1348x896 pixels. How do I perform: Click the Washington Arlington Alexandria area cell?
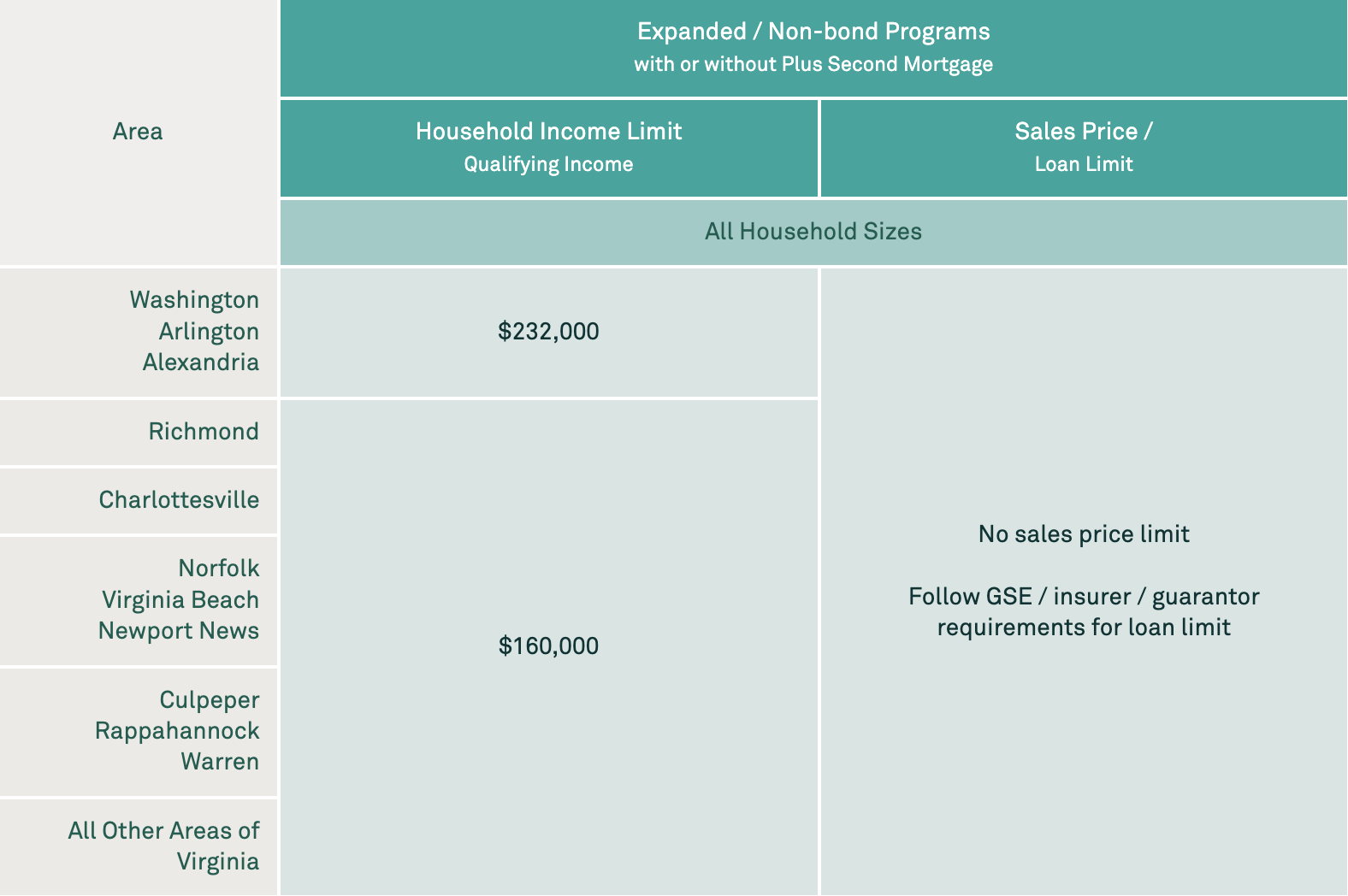[139, 332]
